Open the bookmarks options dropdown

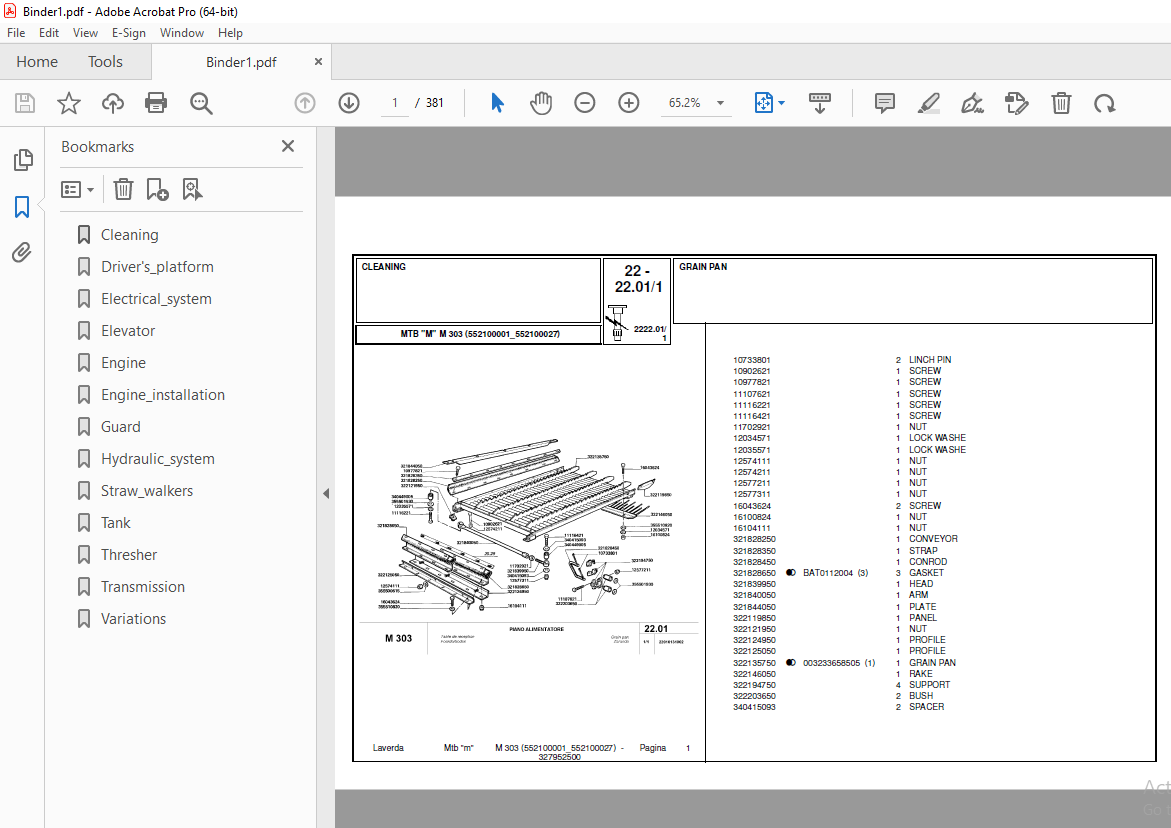pyautogui.click(x=78, y=190)
